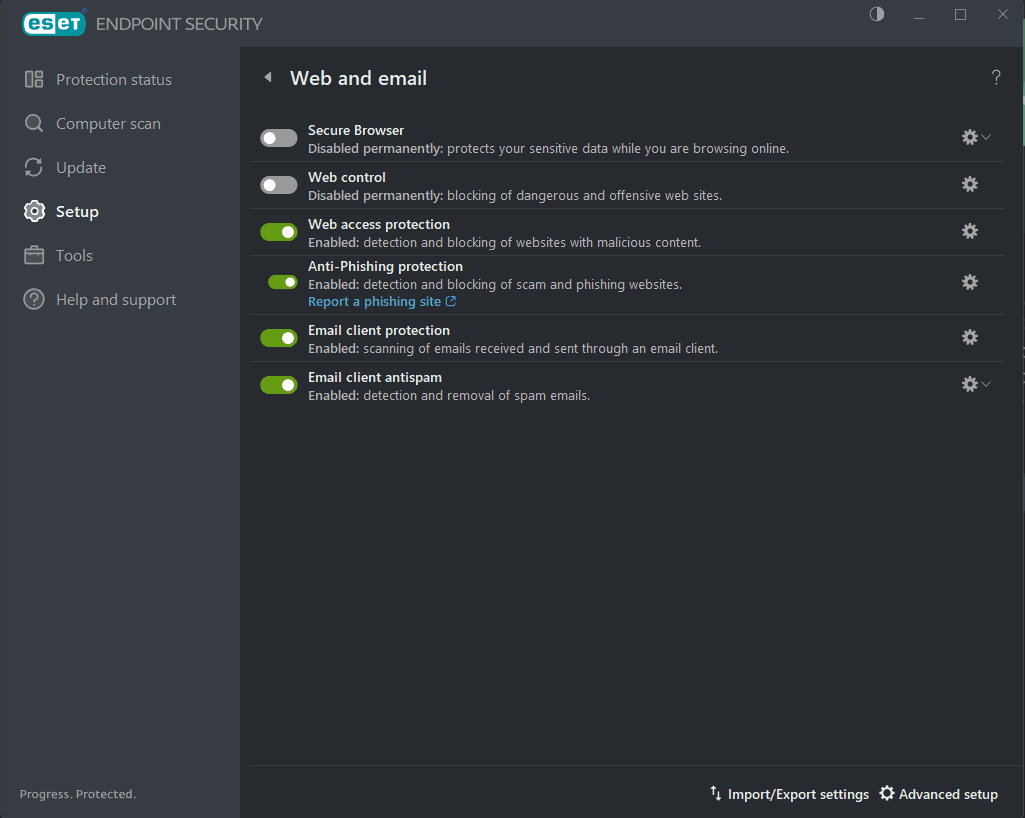Go back using the arrow beside Web and email

pos(267,77)
